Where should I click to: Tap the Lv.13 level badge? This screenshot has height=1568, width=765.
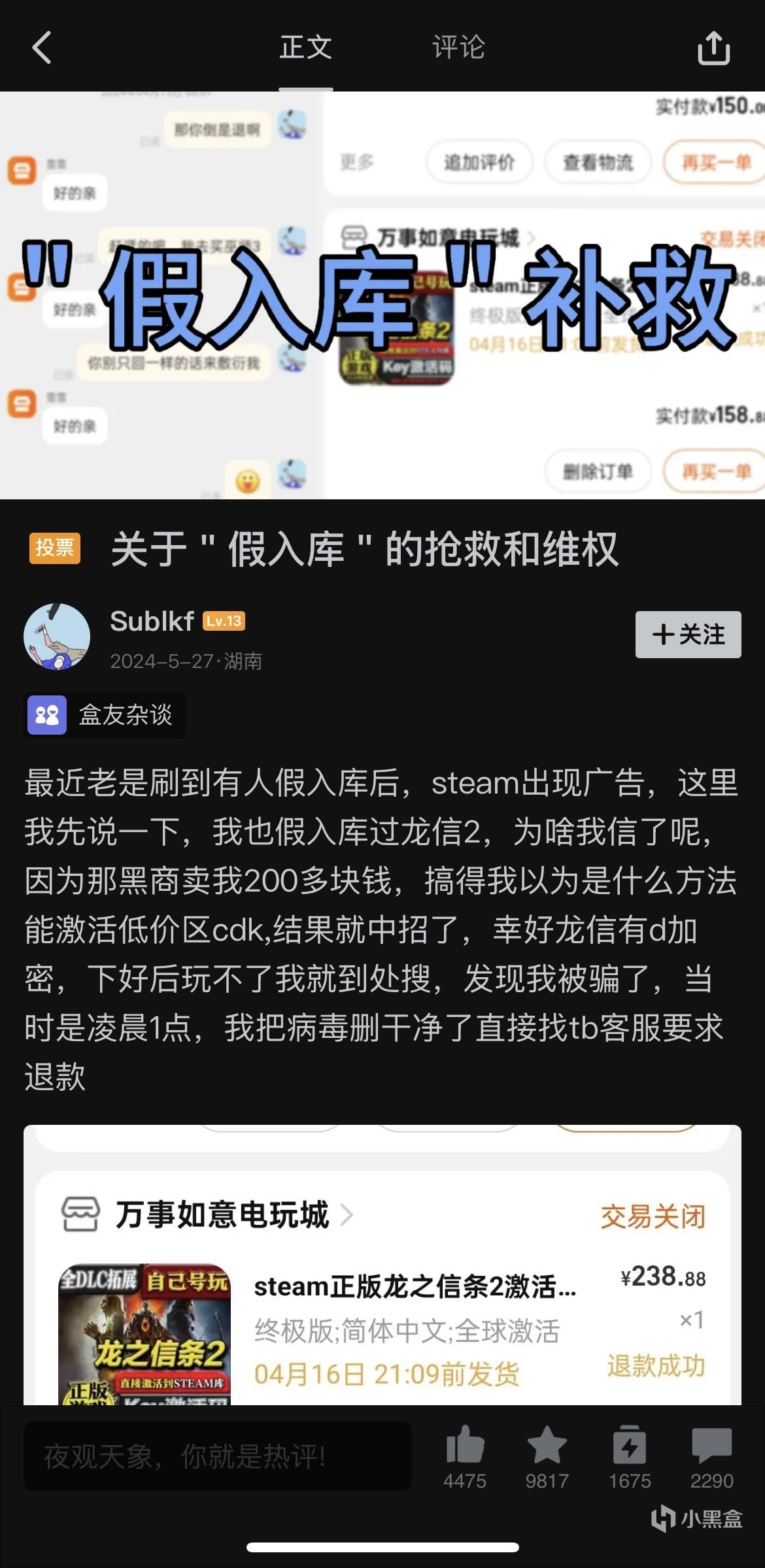224,621
